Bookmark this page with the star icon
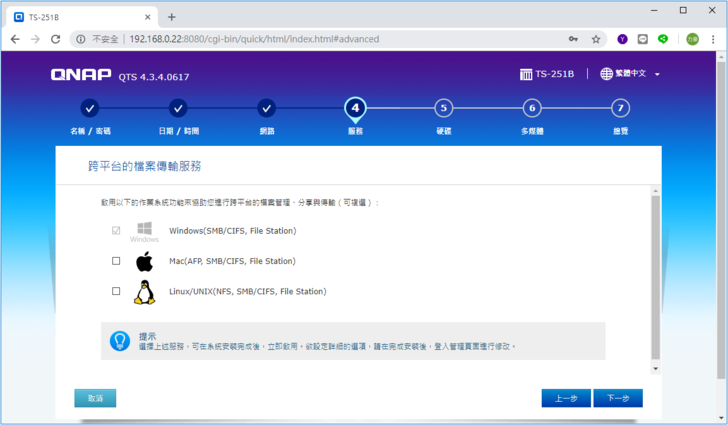This screenshot has height=425, width=728. 596,39
